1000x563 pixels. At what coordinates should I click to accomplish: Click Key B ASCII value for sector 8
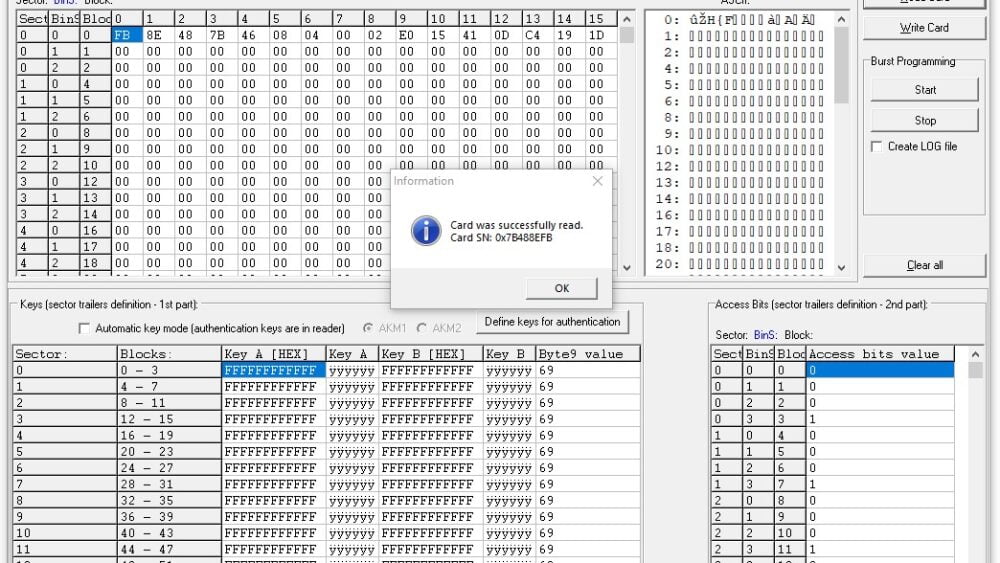coord(509,501)
